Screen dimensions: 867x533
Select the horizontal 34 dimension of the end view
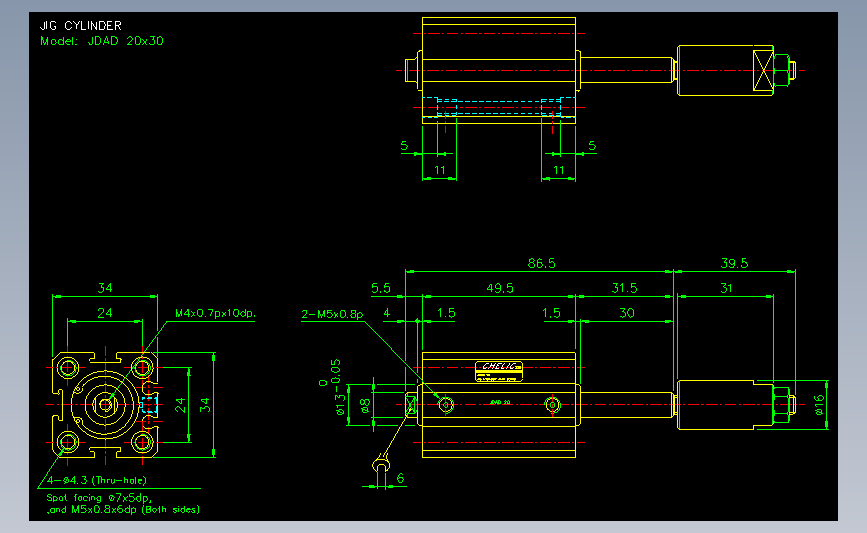(x=105, y=288)
